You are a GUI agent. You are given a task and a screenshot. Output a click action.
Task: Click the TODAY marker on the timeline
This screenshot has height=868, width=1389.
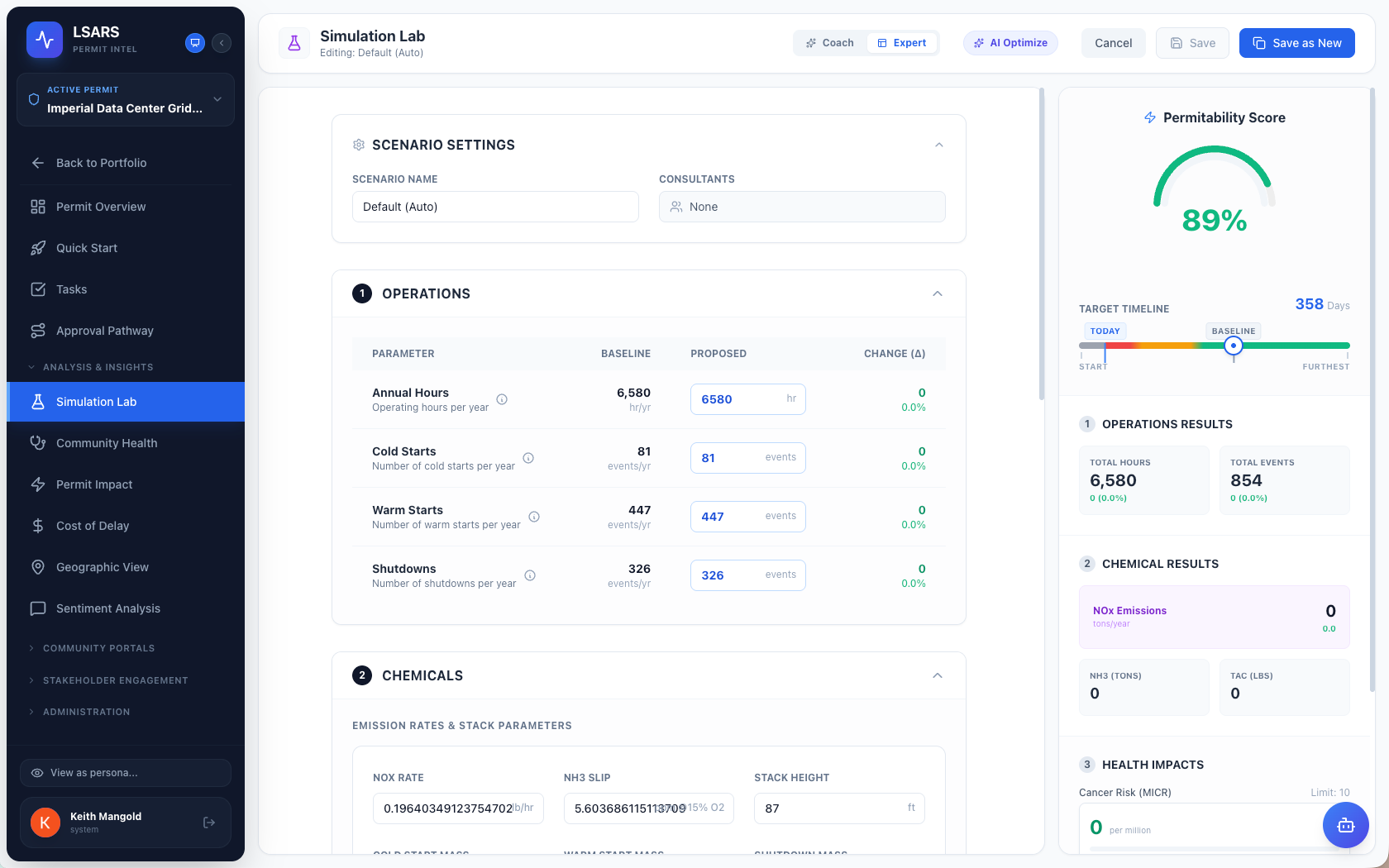[x=1105, y=331]
